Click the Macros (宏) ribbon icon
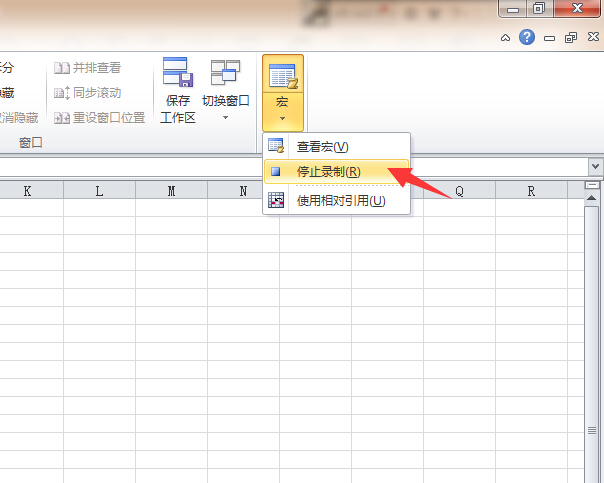Viewport: 604px width, 483px height. (x=282, y=76)
